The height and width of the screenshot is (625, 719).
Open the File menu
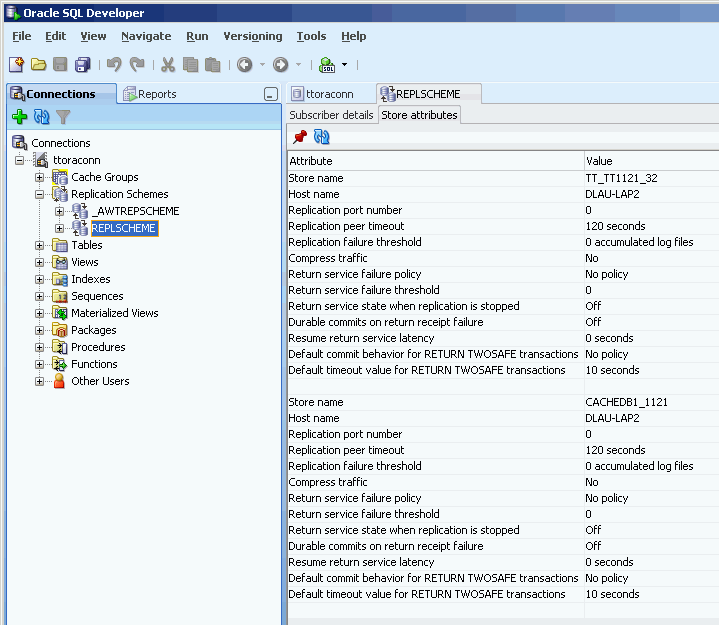(22, 36)
